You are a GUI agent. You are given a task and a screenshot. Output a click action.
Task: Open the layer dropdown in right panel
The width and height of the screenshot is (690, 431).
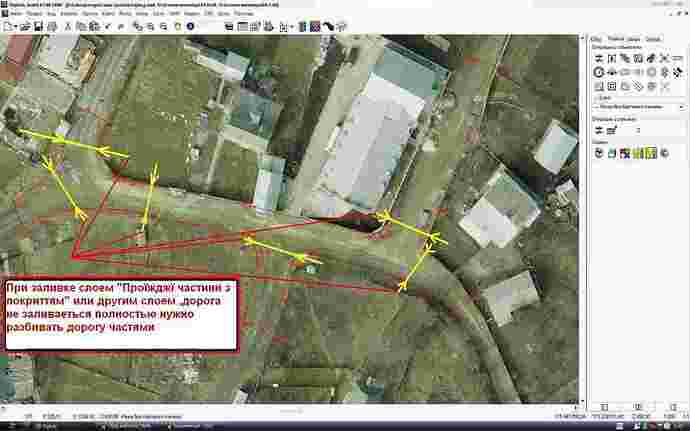(639, 107)
